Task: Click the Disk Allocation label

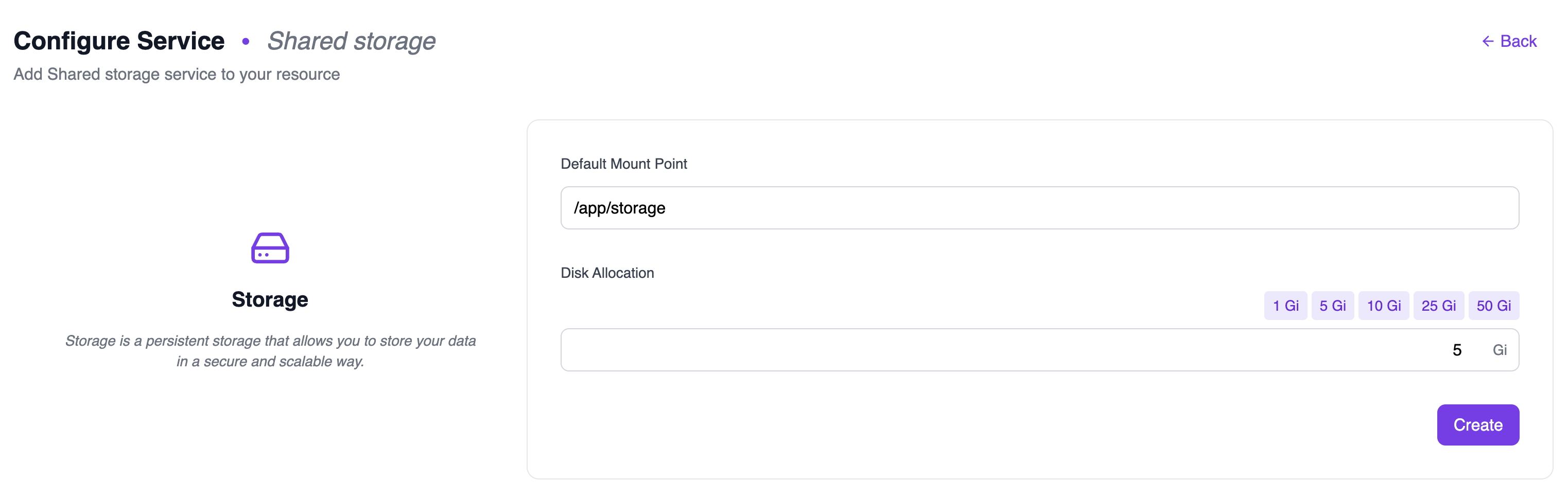Action: [x=607, y=273]
